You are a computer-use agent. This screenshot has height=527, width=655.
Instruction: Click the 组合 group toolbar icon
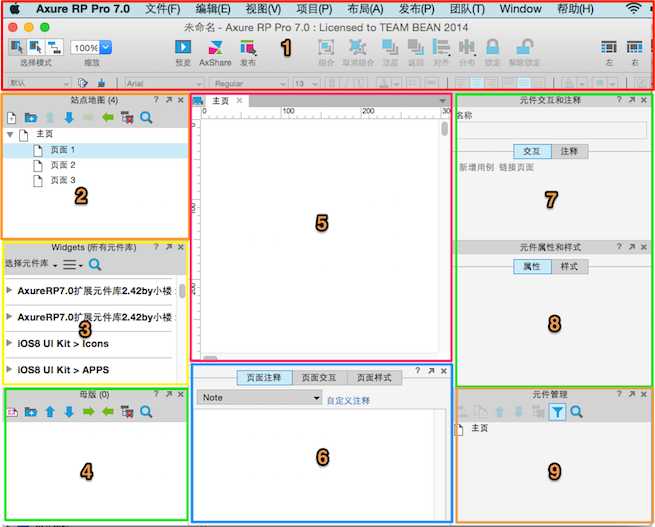326,47
